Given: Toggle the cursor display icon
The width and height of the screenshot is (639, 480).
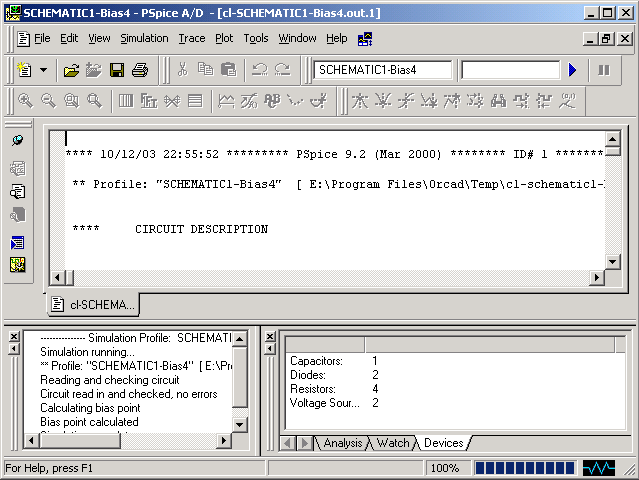Looking at the screenshot, I should pyautogui.click(x=318, y=101).
